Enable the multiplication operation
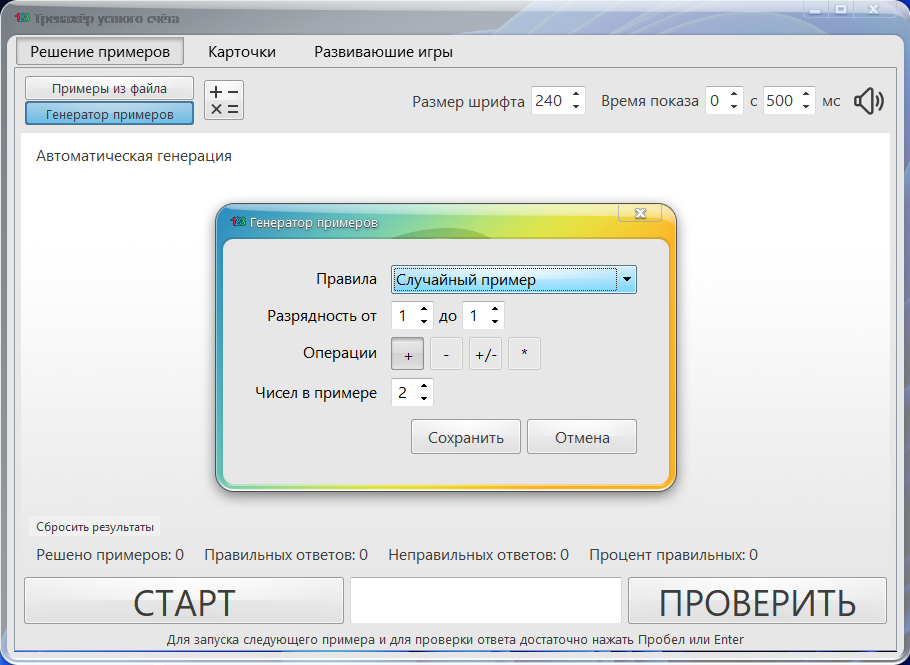Viewport: 910px width, 665px height. [x=524, y=353]
